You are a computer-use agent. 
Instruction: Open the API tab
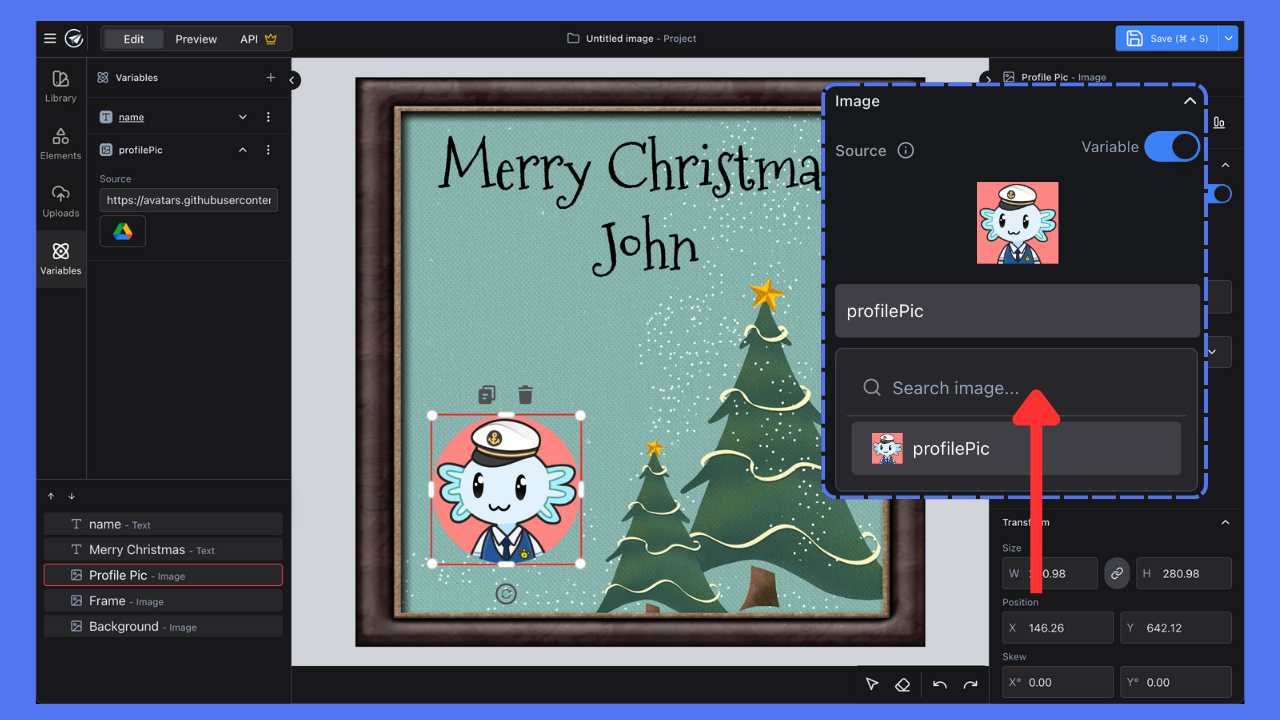251,38
